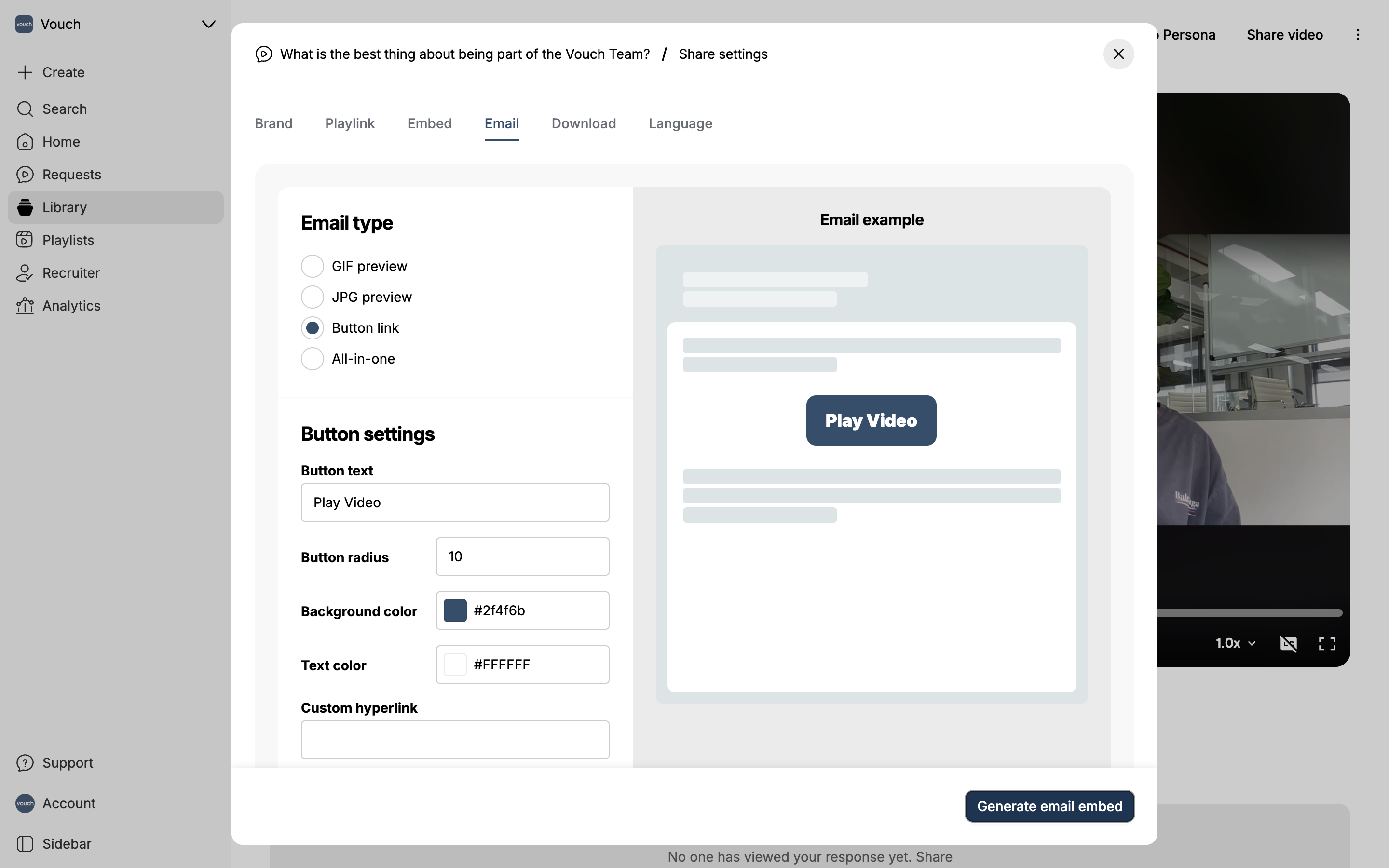Click the video progress bar
The width and height of the screenshot is (1389, 868).
click(x=1250, y=613)
